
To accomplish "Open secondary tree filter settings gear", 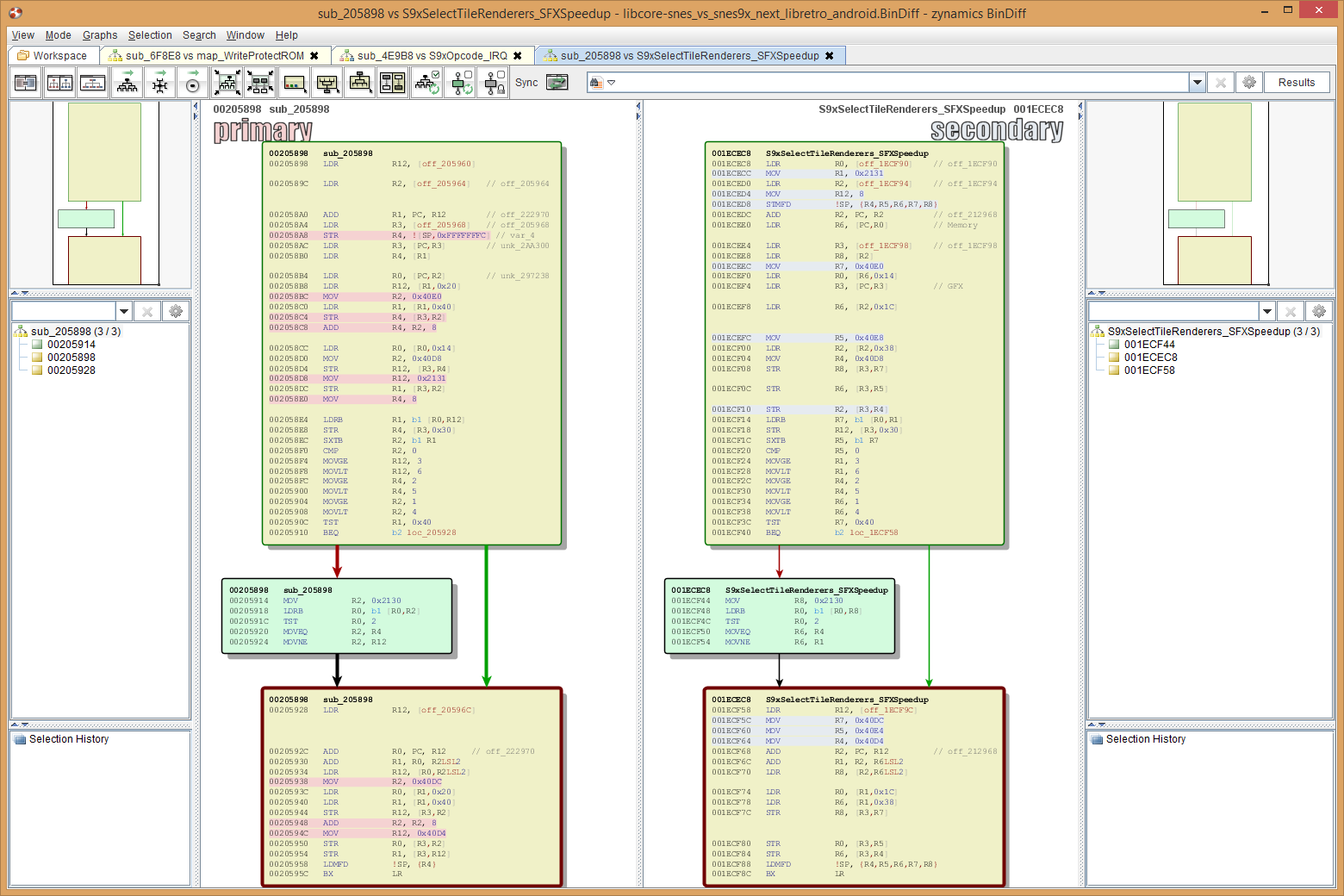I will pos(1319,311).
